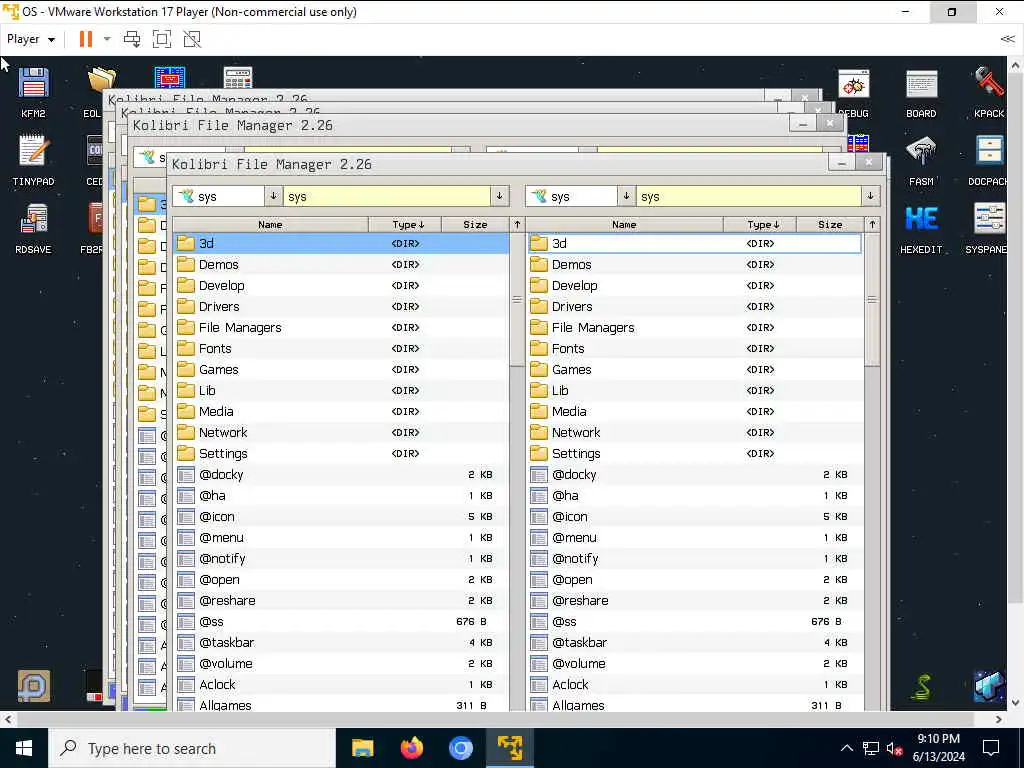Pause the virtual machine
This screenshot has height=768, width=1024.
86,39
